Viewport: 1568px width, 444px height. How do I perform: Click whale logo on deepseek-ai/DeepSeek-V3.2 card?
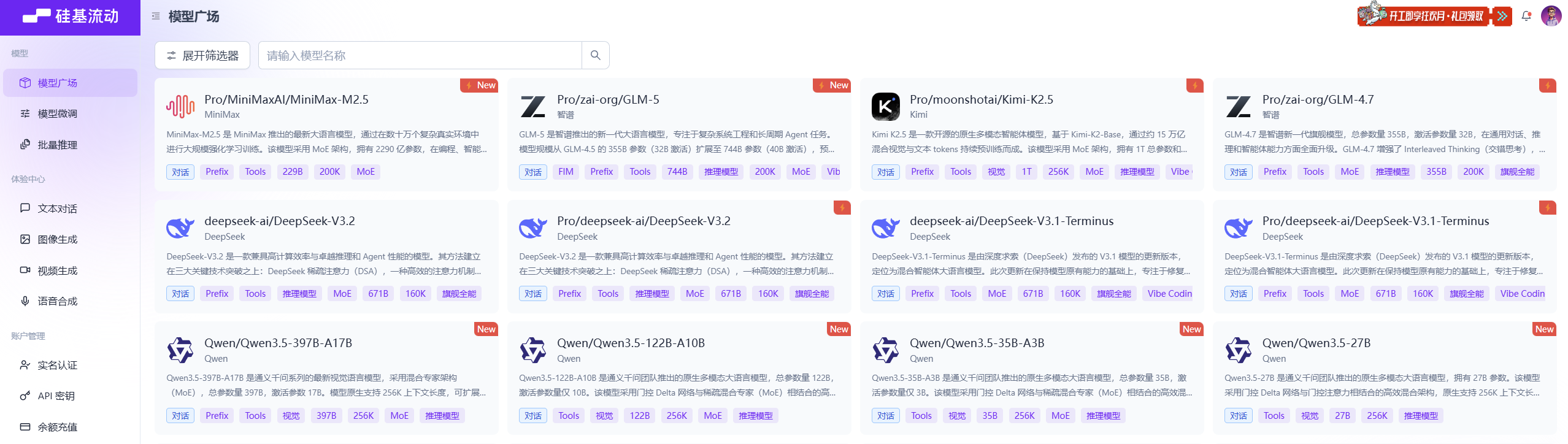tap(180, 228)
